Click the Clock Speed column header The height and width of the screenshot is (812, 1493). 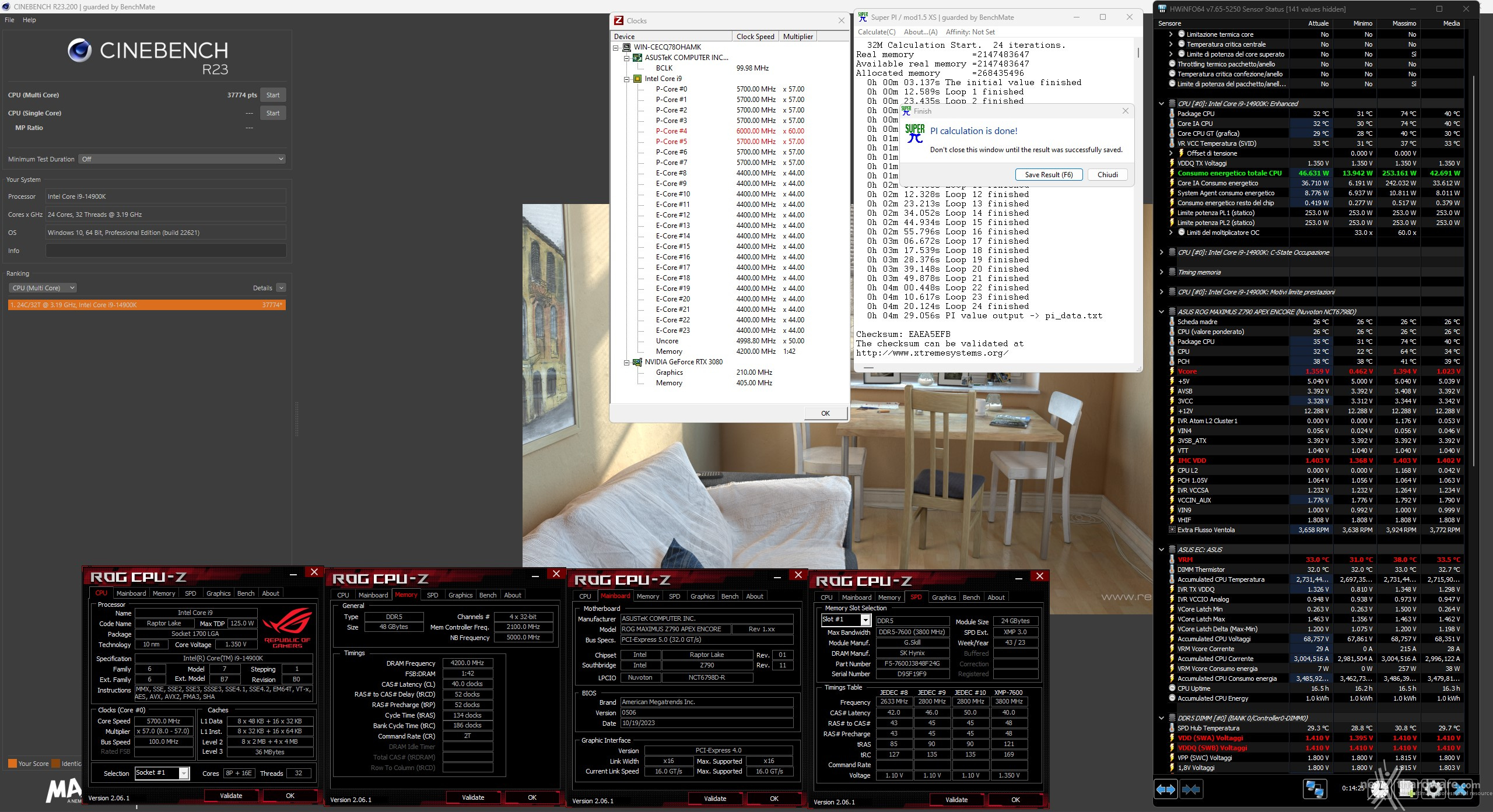(x=755, y=36)
